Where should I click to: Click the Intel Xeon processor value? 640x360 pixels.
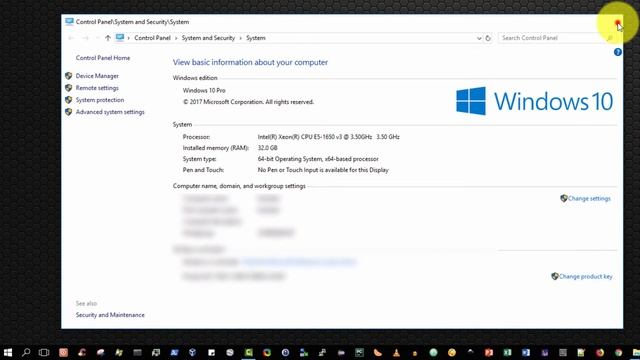tap(329, 137)
